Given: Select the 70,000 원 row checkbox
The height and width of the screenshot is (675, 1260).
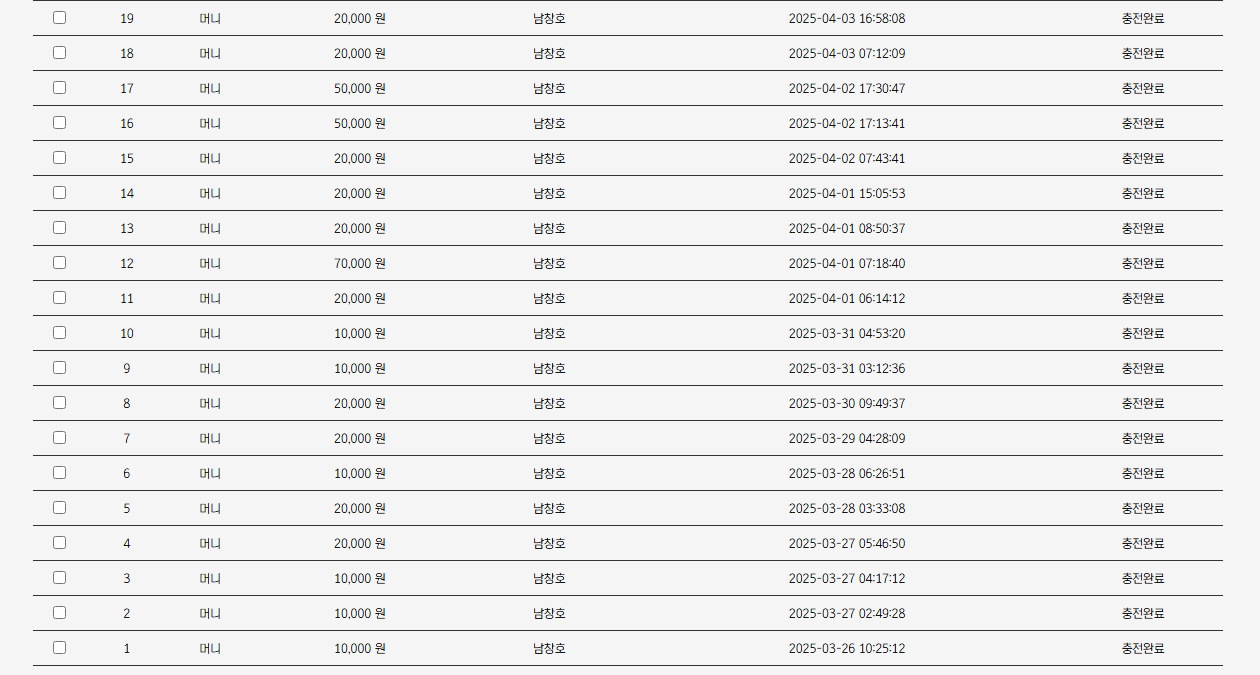Looking at the screenshot, I should (60, 263).
